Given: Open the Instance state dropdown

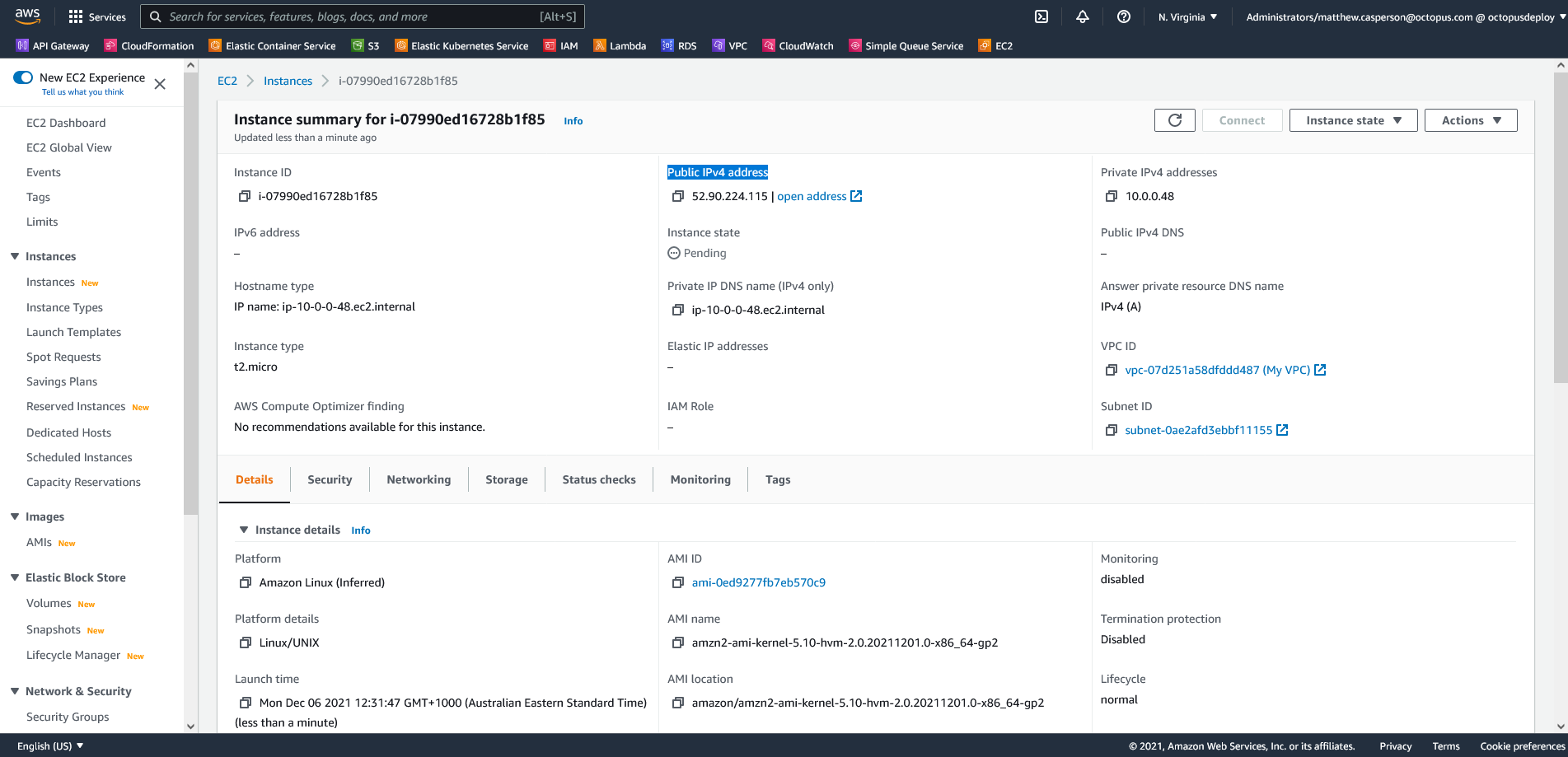Looking at the screenshot, I should coord(1352,119).
